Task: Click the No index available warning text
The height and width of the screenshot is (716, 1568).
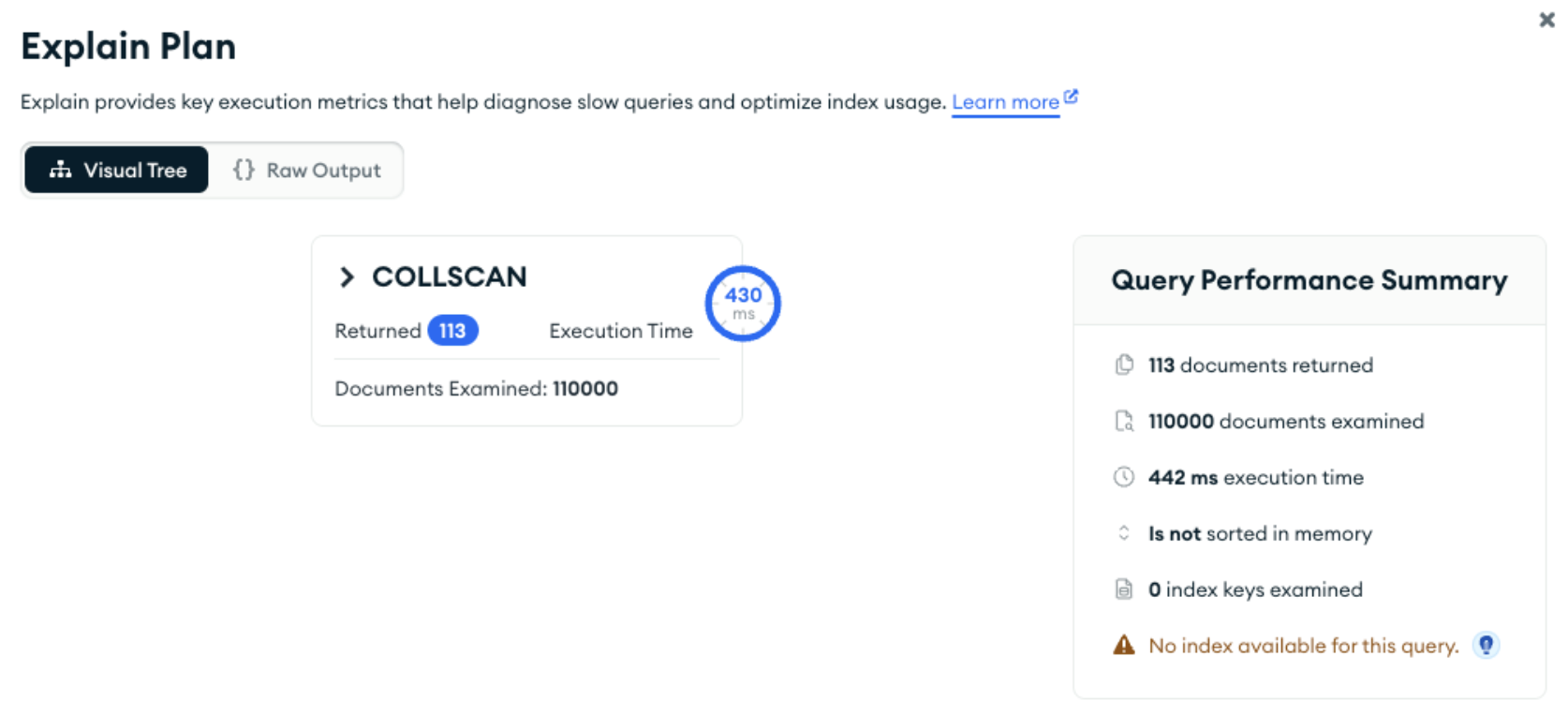Action: click(1303, 646)
